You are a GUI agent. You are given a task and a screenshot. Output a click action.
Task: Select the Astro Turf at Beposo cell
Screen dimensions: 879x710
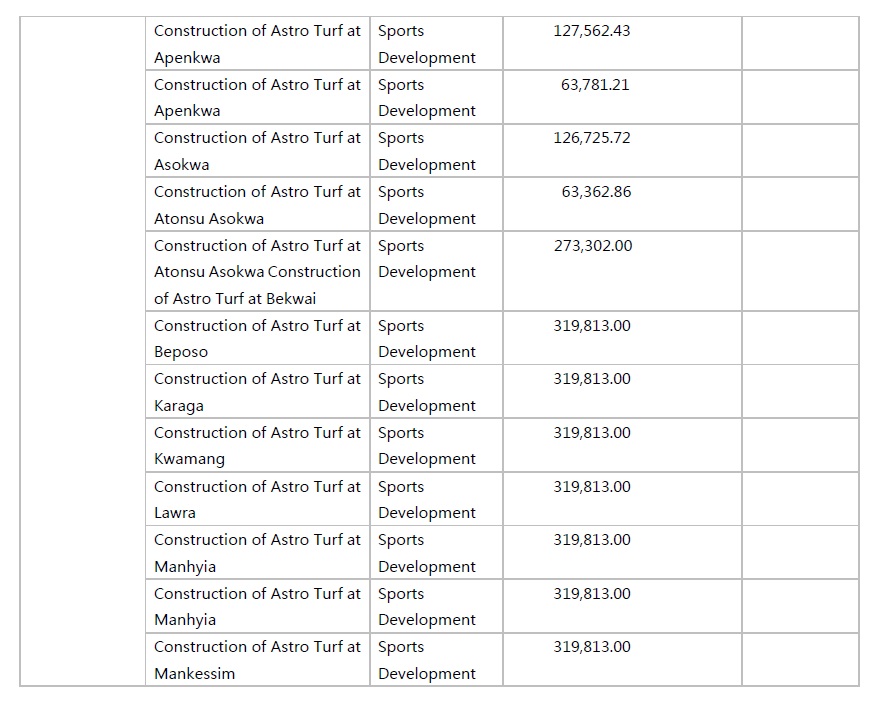(x=258, y=339)
